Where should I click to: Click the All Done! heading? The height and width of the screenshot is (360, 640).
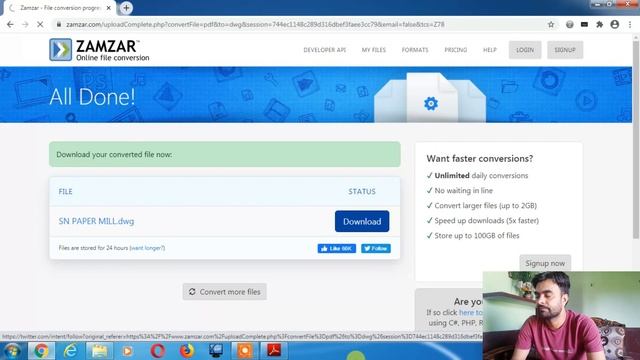(92, 97)
